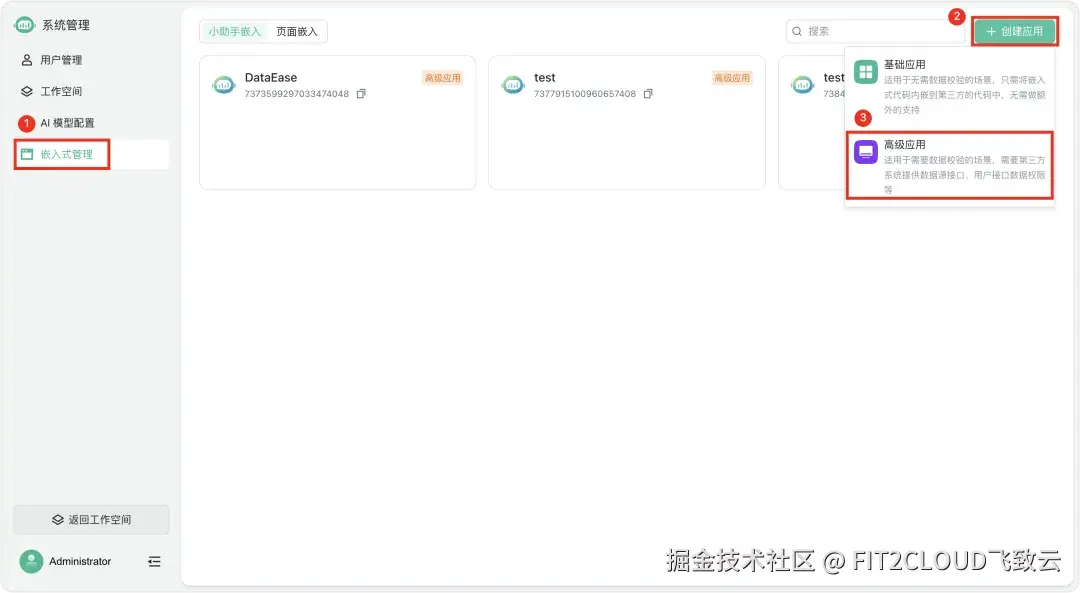This screenshot has height=593, width=1080.
Task: Copy the DataEase application ID
Action: tap(361, 94)
